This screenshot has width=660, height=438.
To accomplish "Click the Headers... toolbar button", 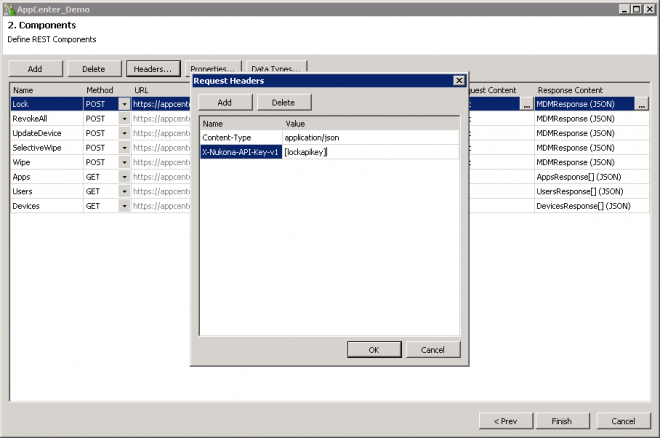I will (x=153, y=69).
